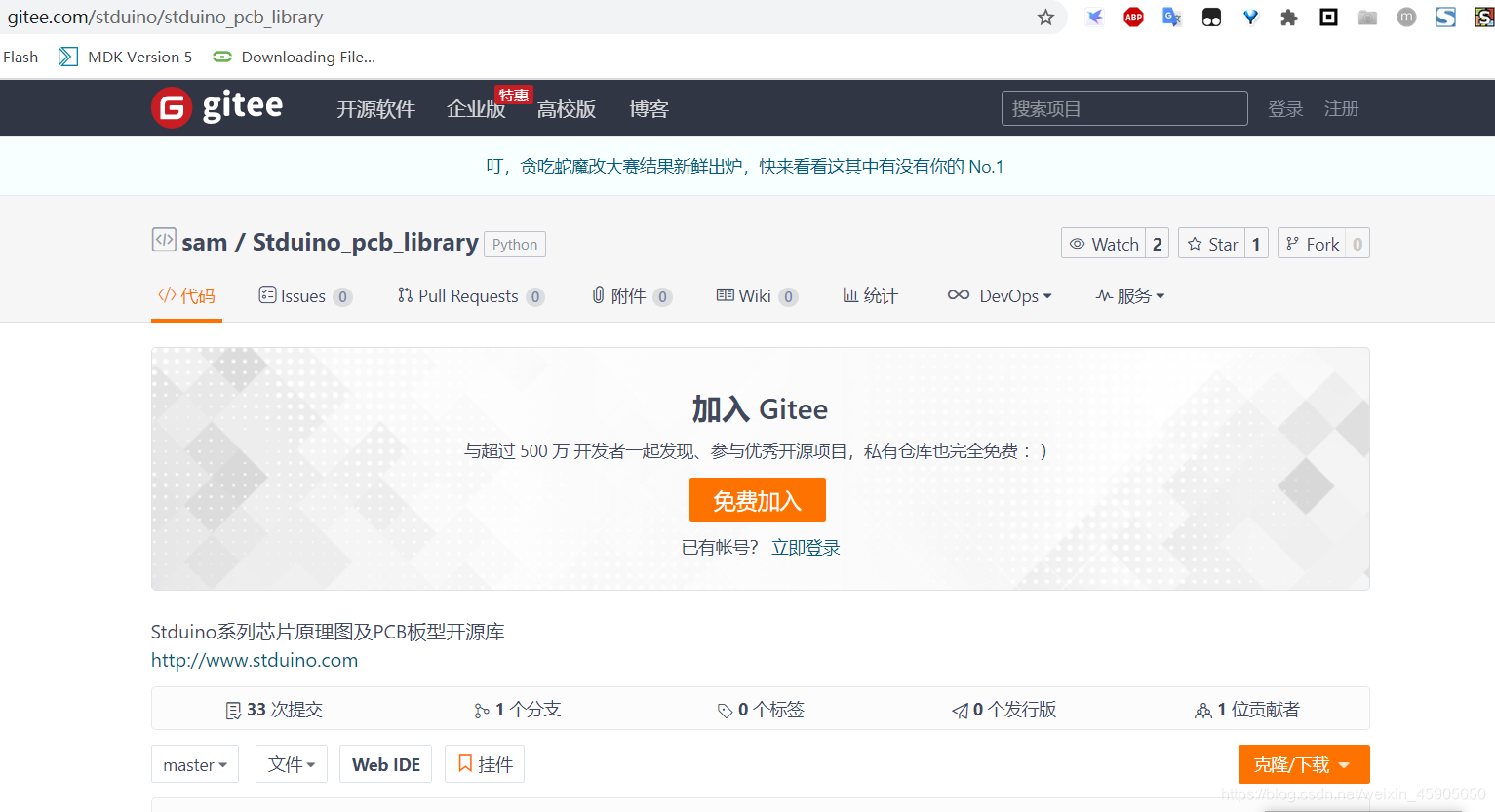The width and height of the screenshot is (1495, 812).
Task: Expand 克隆/下载 dropdown button
Action: tap(1304, 764)
